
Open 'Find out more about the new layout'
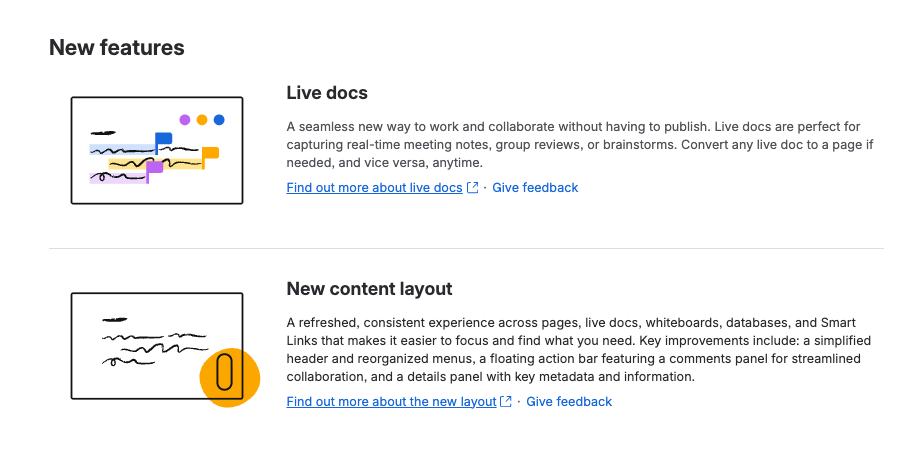click(391, 401)
